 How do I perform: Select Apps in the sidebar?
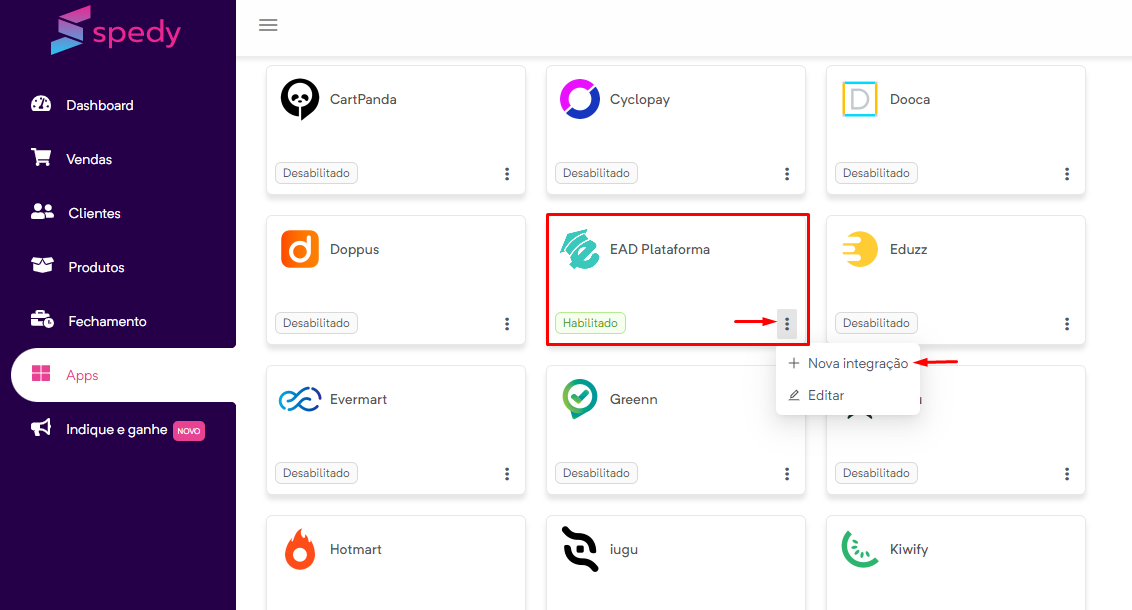[123, 375]
